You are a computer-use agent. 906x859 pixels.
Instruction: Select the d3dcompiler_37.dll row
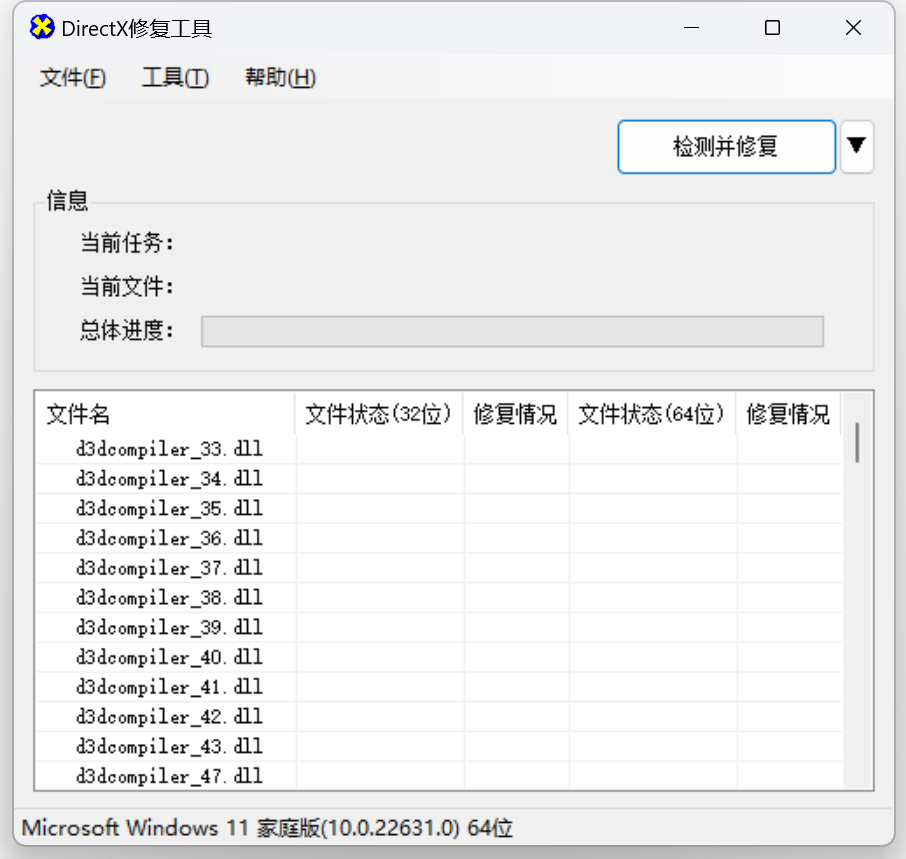[439, 568]
